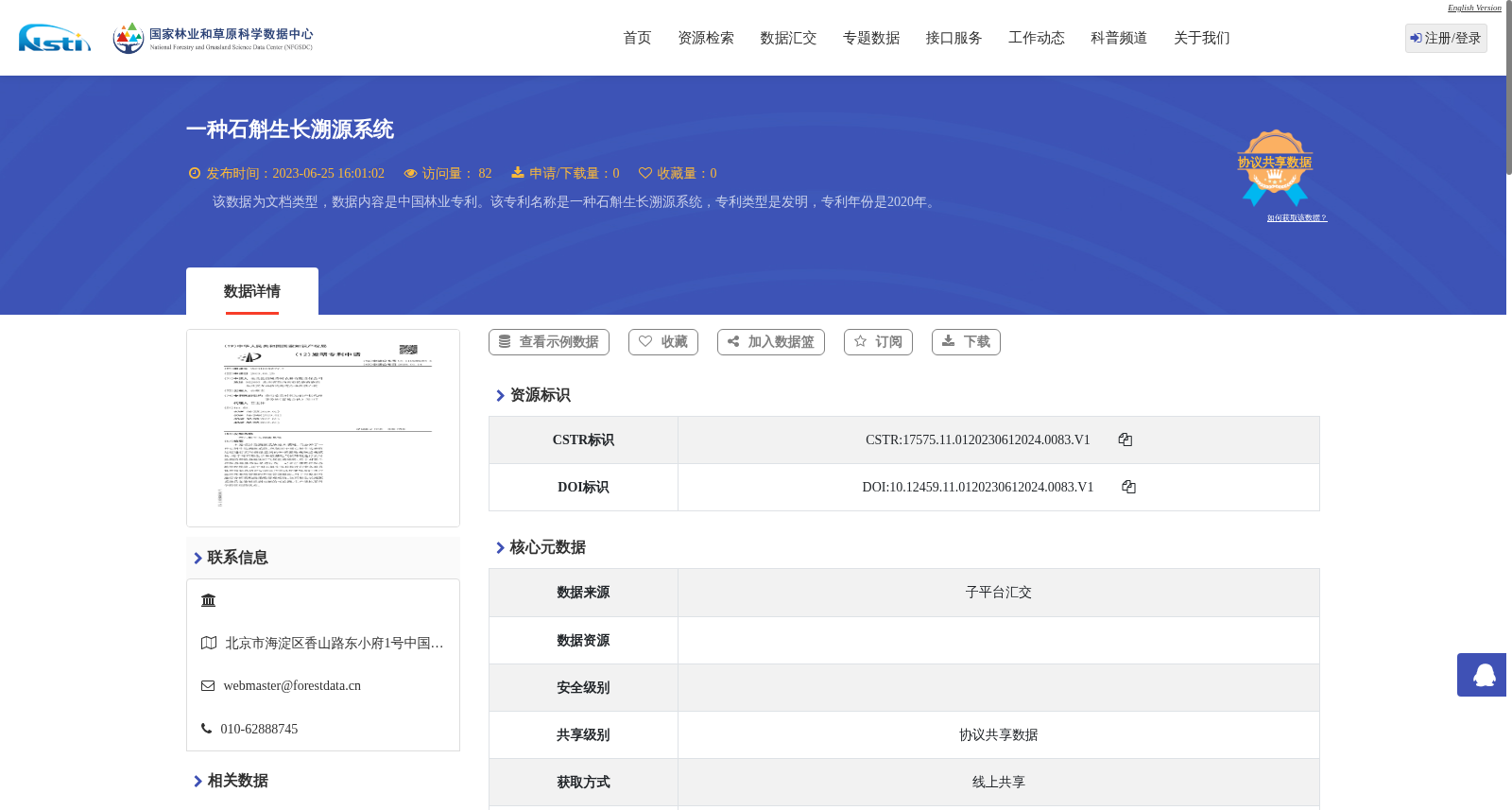The height and width of the screenshot is (810, 1512).
Task: Copy the CSTR identifier via copy icon
Action: coord(1125,439)
